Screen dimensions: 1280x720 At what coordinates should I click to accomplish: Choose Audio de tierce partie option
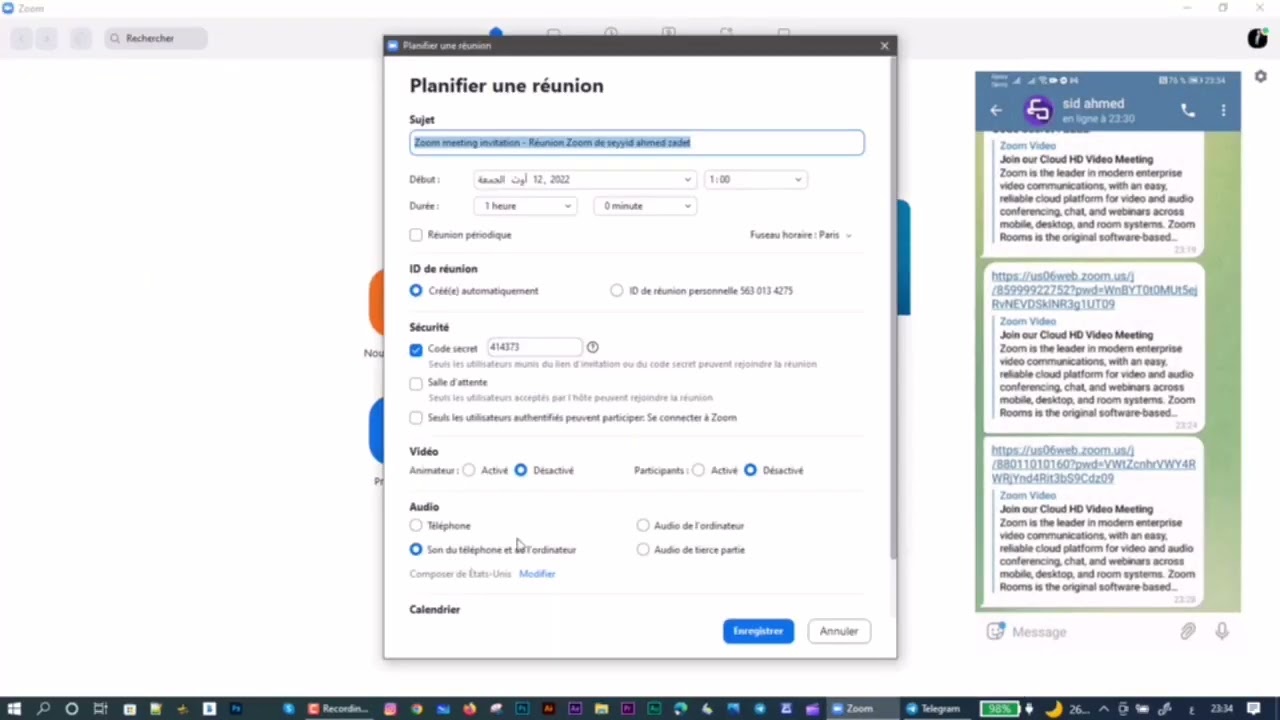click(643, 549)
